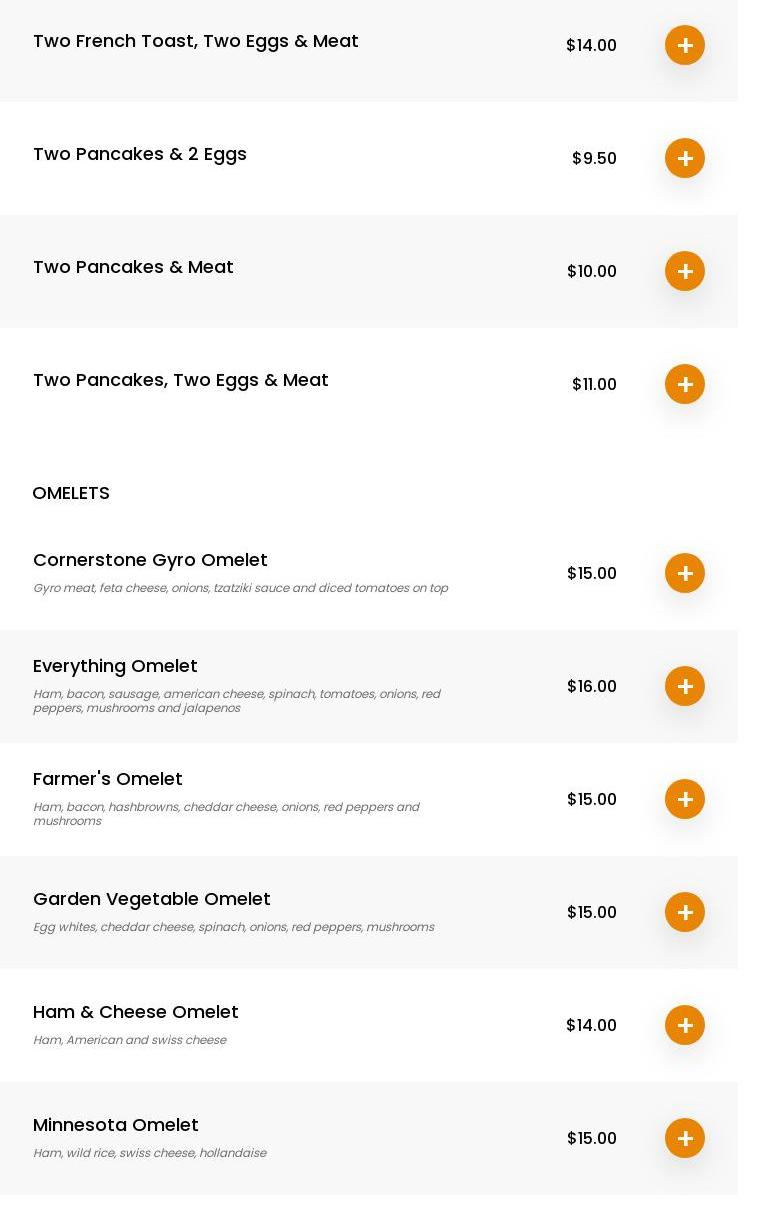The width and height of the screenshot is (770, 1230).
Task: Add Garden Vegetable Omelet to cart
Action: 685,912
